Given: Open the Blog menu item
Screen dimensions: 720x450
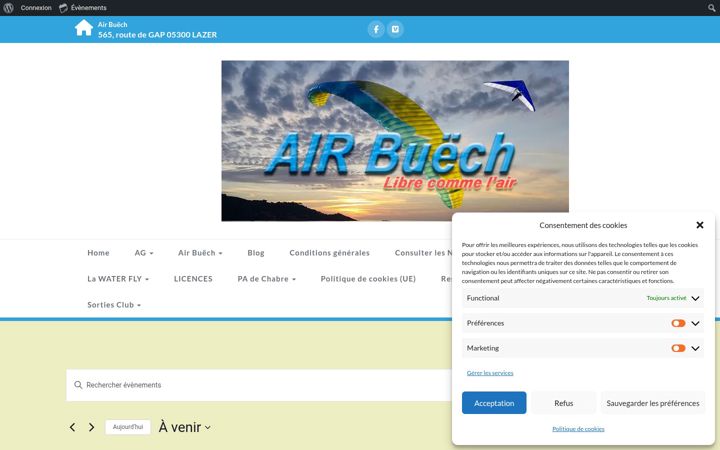Looking at the screenshot, I should point(256,253).
